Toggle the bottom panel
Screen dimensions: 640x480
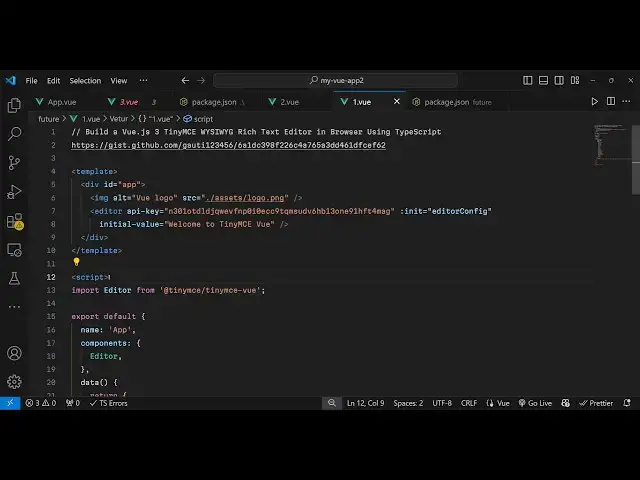coord(543,80)
